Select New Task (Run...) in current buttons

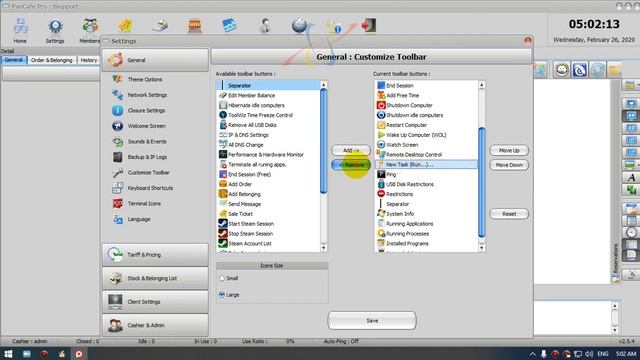click(427, 164)
